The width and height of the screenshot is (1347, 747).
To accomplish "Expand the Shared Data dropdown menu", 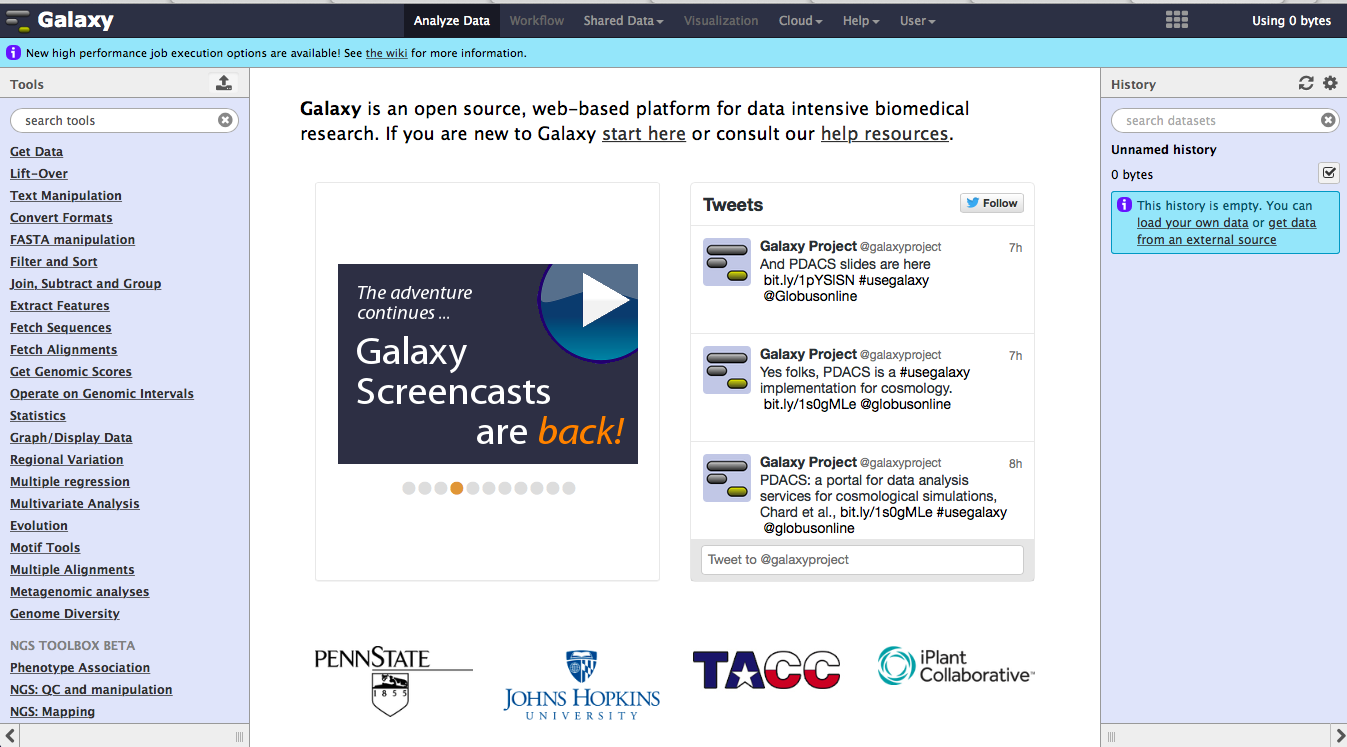I will tap(623, 20).
